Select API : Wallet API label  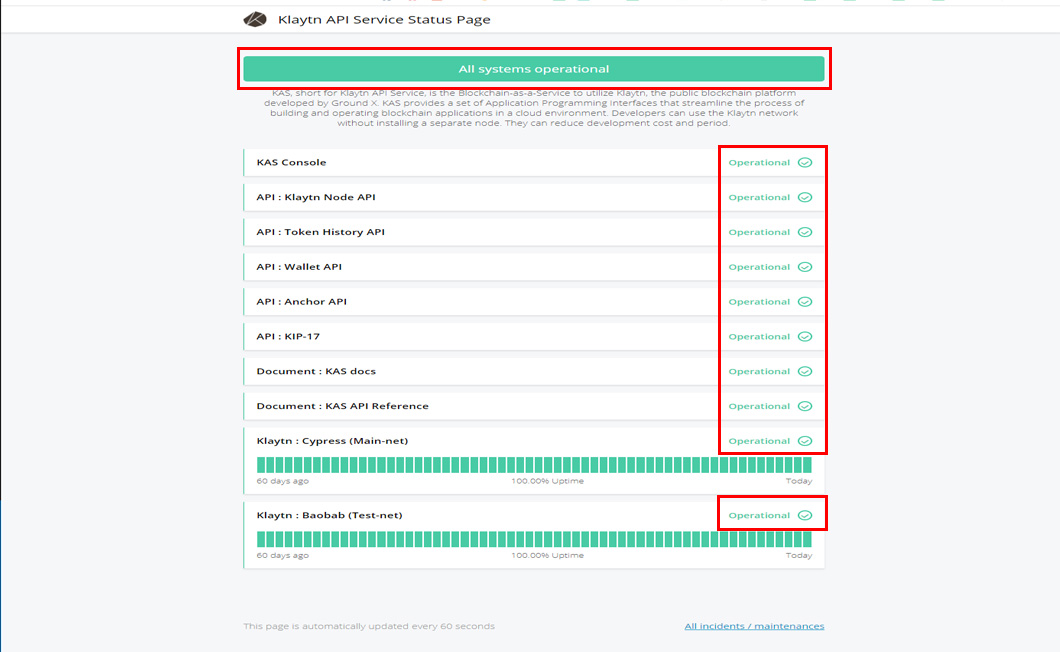point(299,267)
